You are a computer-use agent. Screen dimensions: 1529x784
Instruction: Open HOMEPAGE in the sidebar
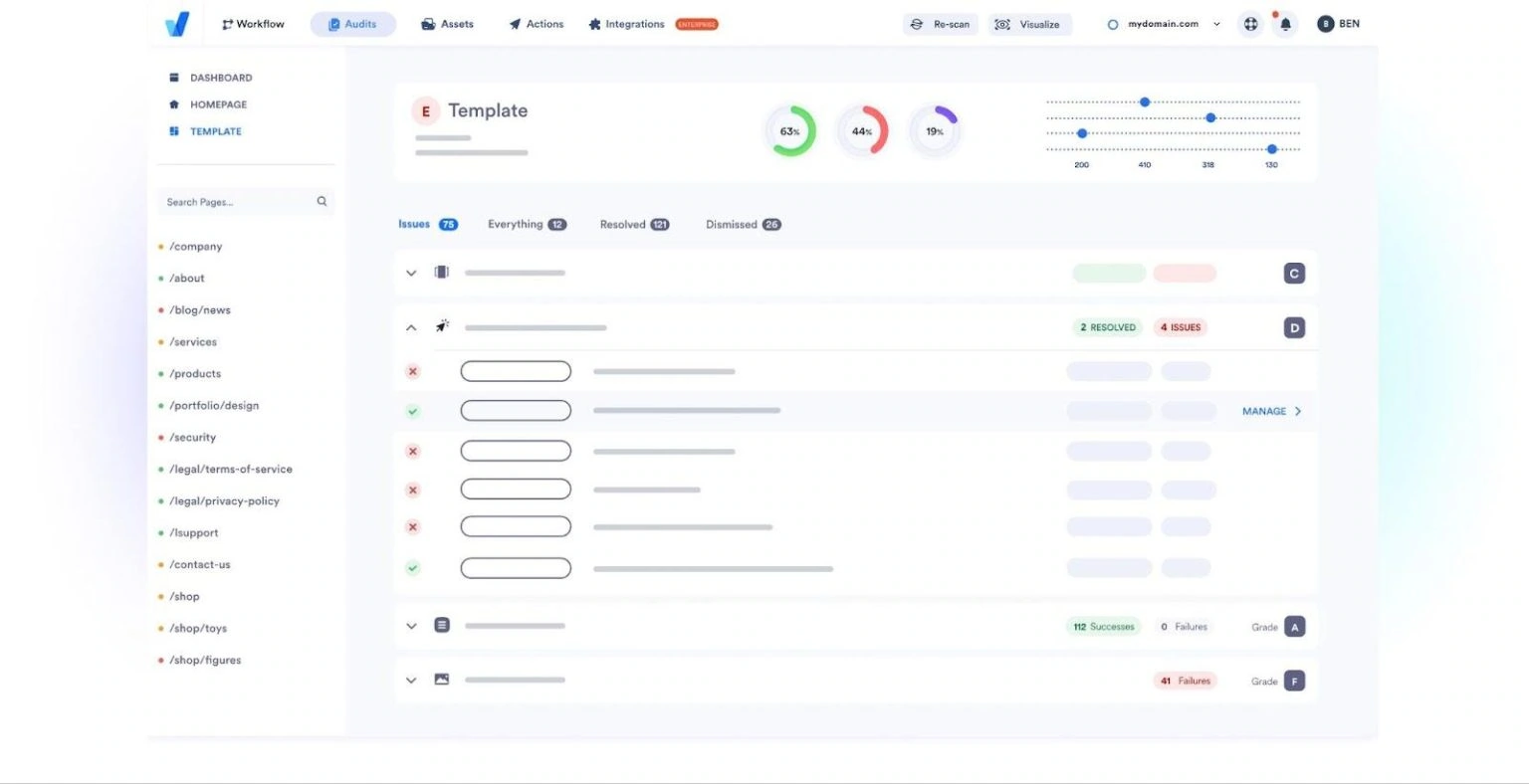tap(208, 104)
